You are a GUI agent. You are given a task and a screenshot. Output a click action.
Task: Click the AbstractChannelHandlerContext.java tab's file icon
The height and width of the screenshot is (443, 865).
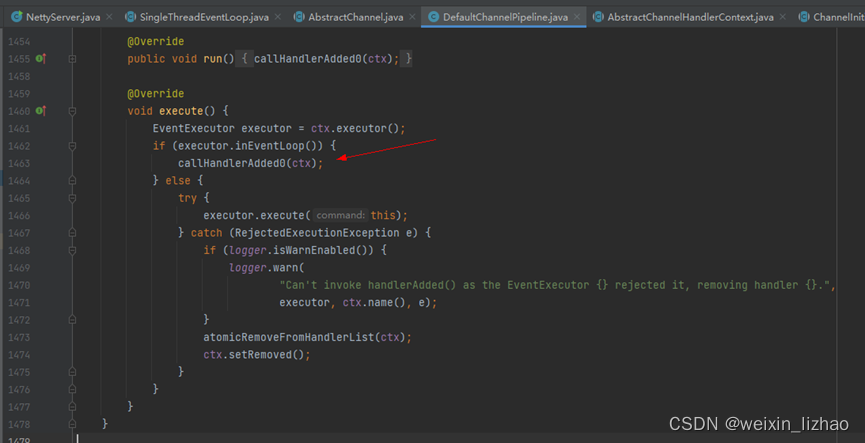[598, 17]
